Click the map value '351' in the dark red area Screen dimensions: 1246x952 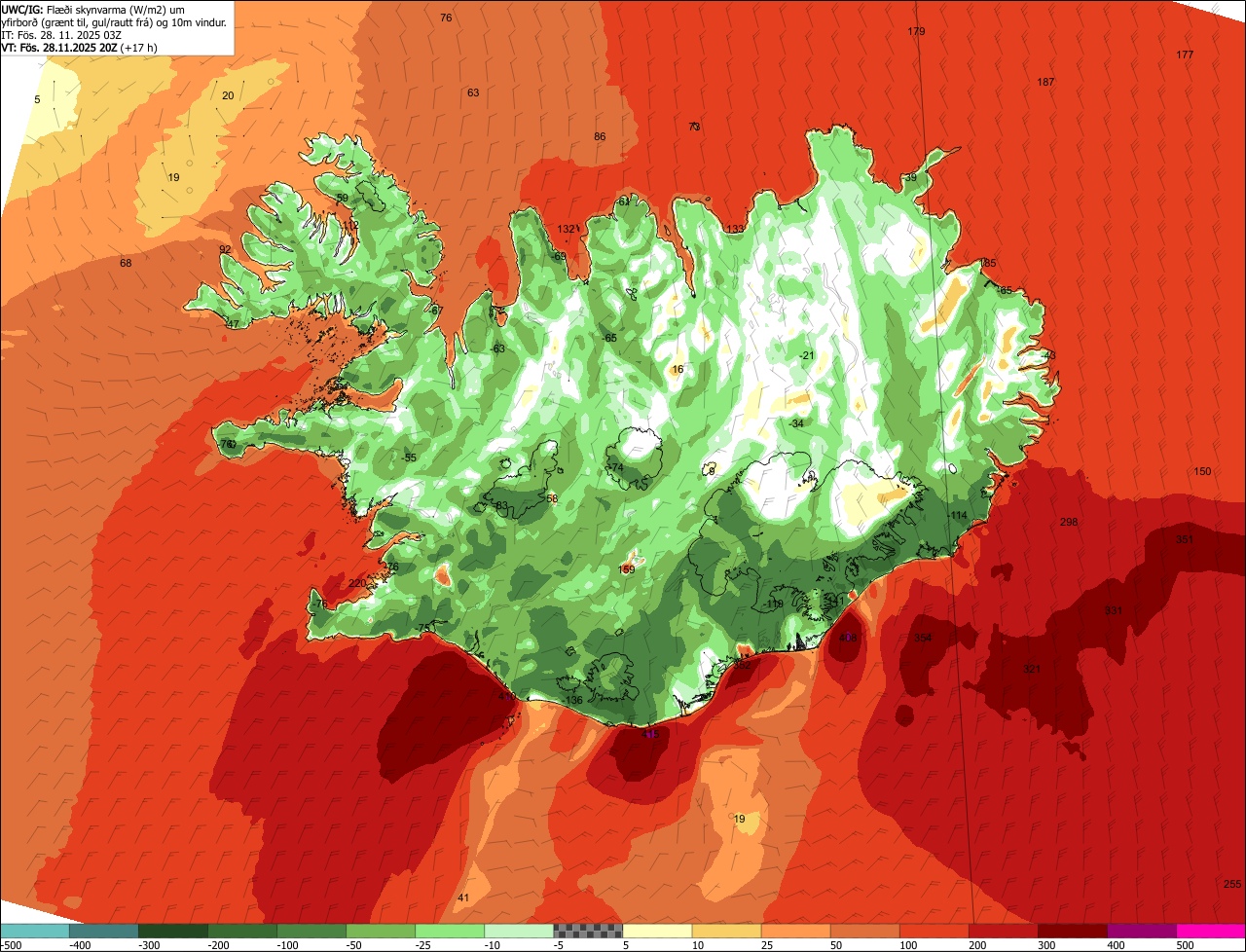[1185, 539]
